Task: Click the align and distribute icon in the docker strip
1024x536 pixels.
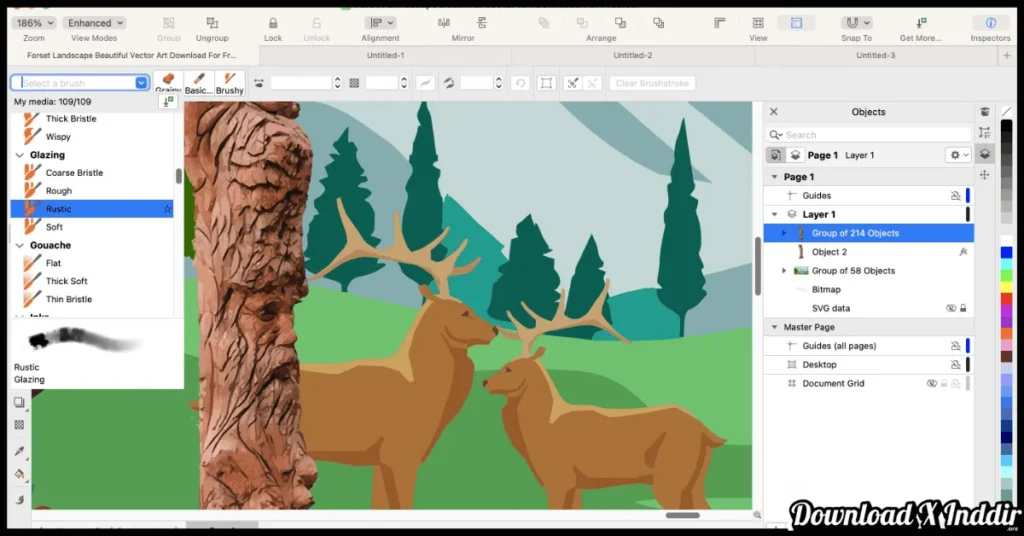Action: point(985,133)
